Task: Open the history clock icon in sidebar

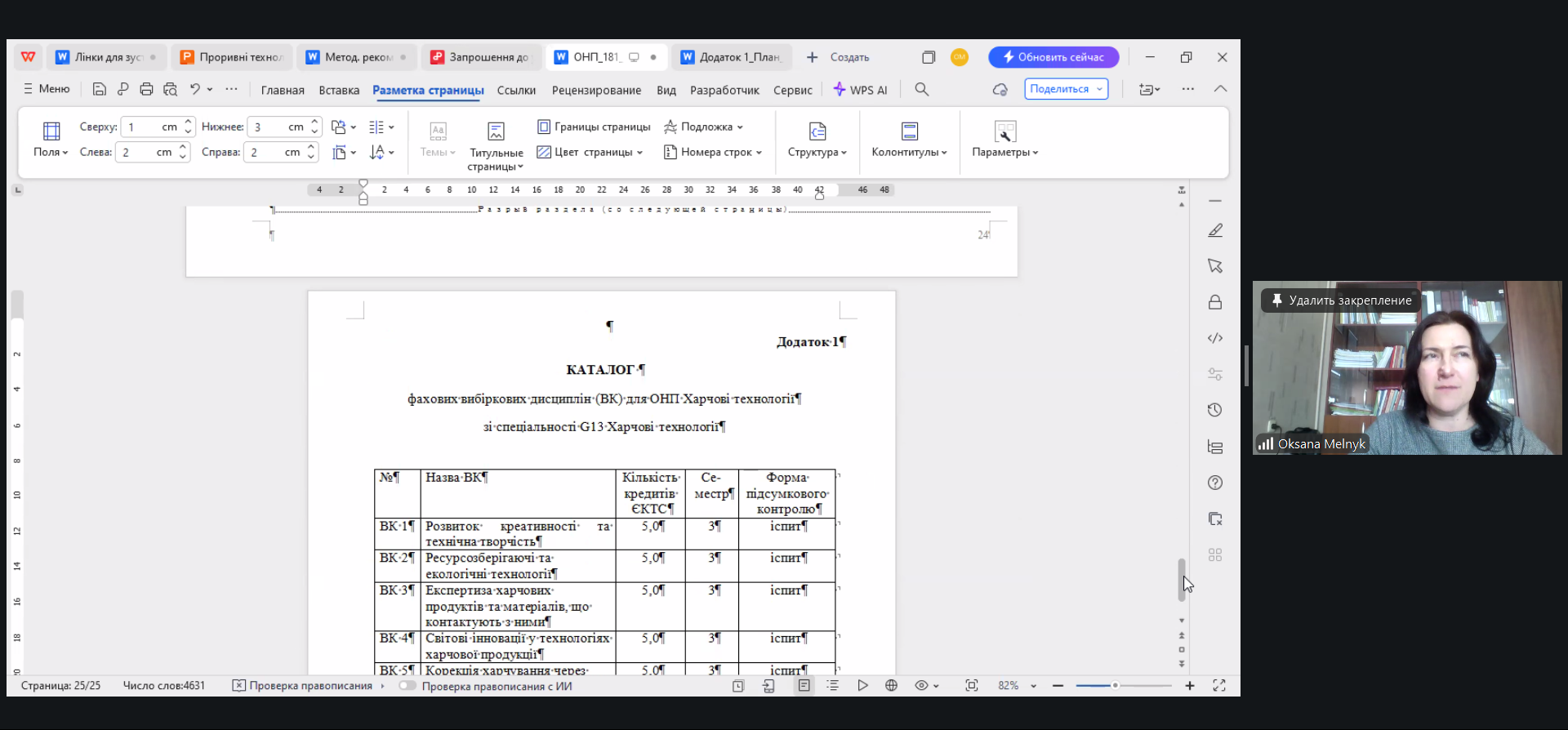Action: [1214, 410]
